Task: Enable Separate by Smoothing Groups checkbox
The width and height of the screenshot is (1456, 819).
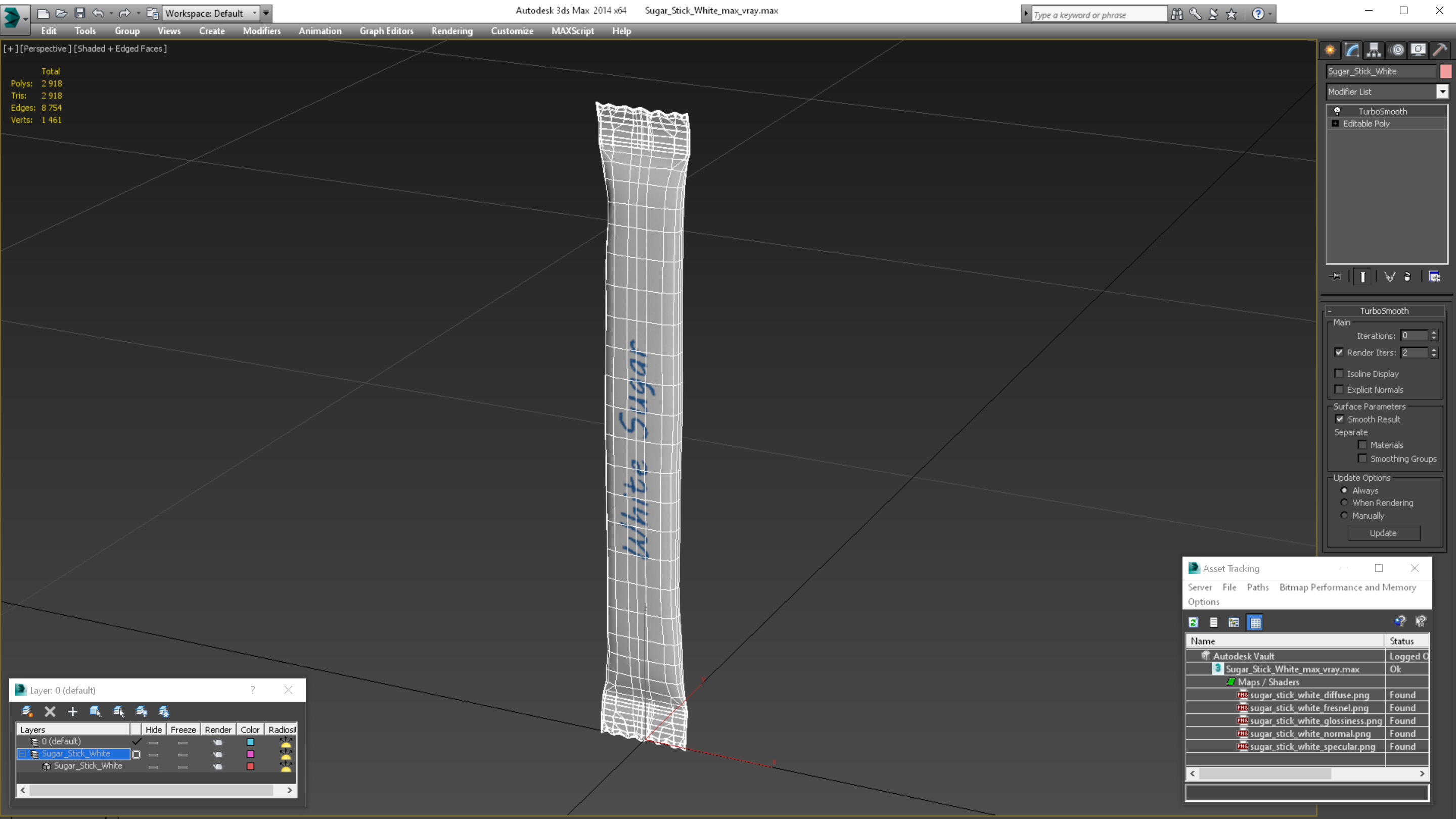Action: [1362, 459]
